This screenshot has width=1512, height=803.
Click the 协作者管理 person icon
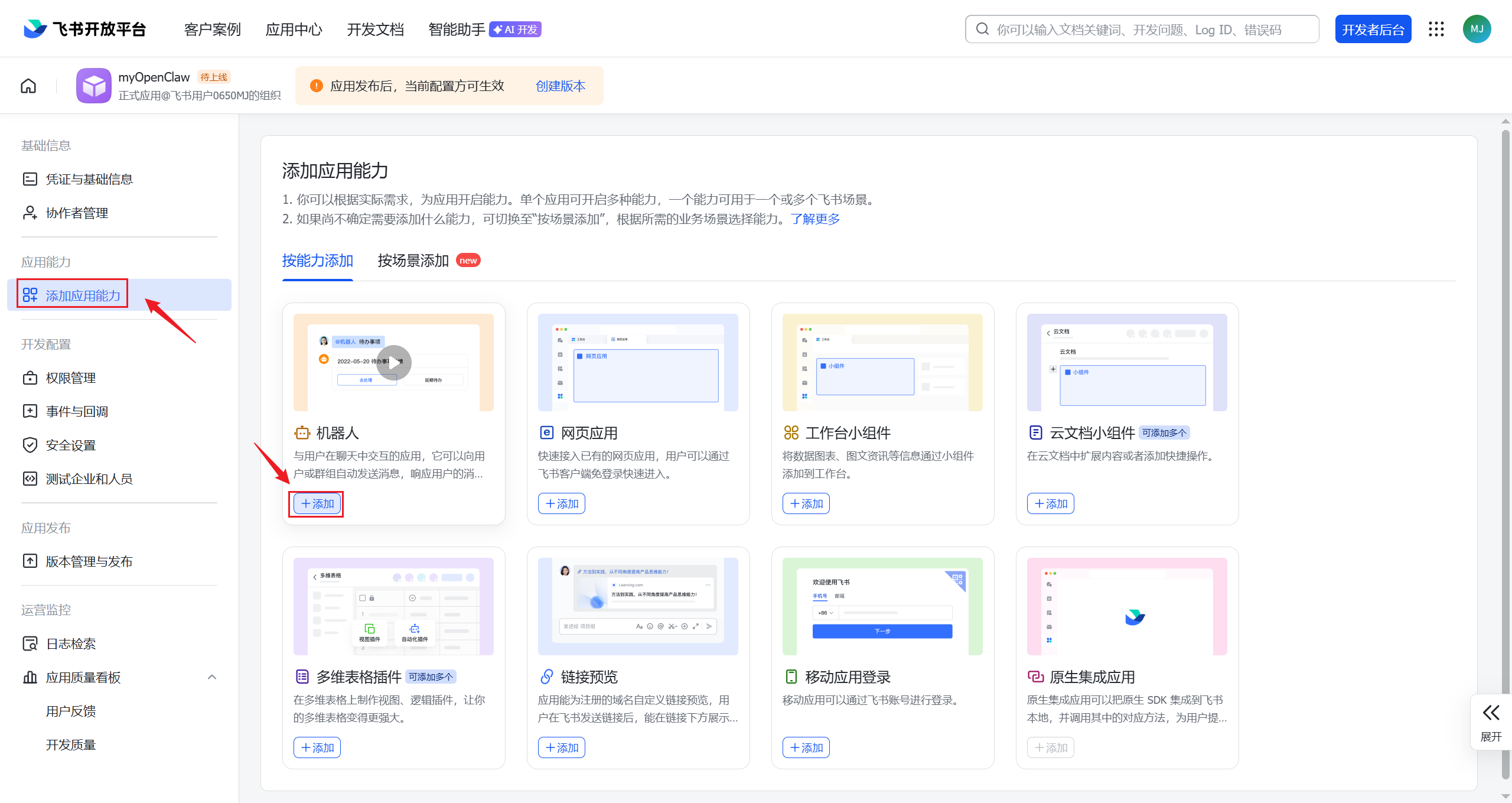pyautogui.click(x=30, y=213)
